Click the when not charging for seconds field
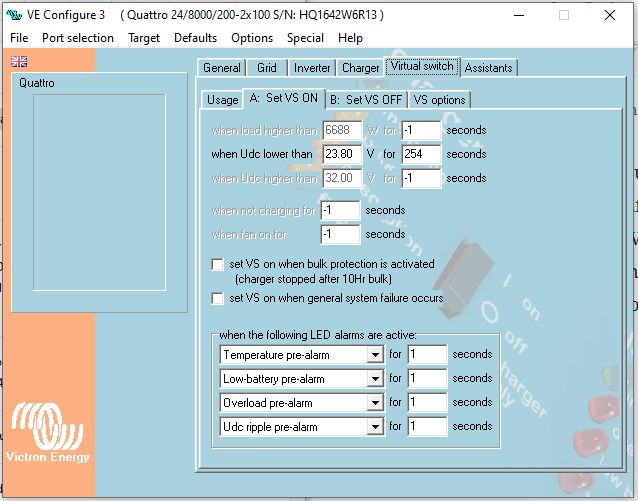This screenshot has width=638, height=501. [x=340, y=210]
